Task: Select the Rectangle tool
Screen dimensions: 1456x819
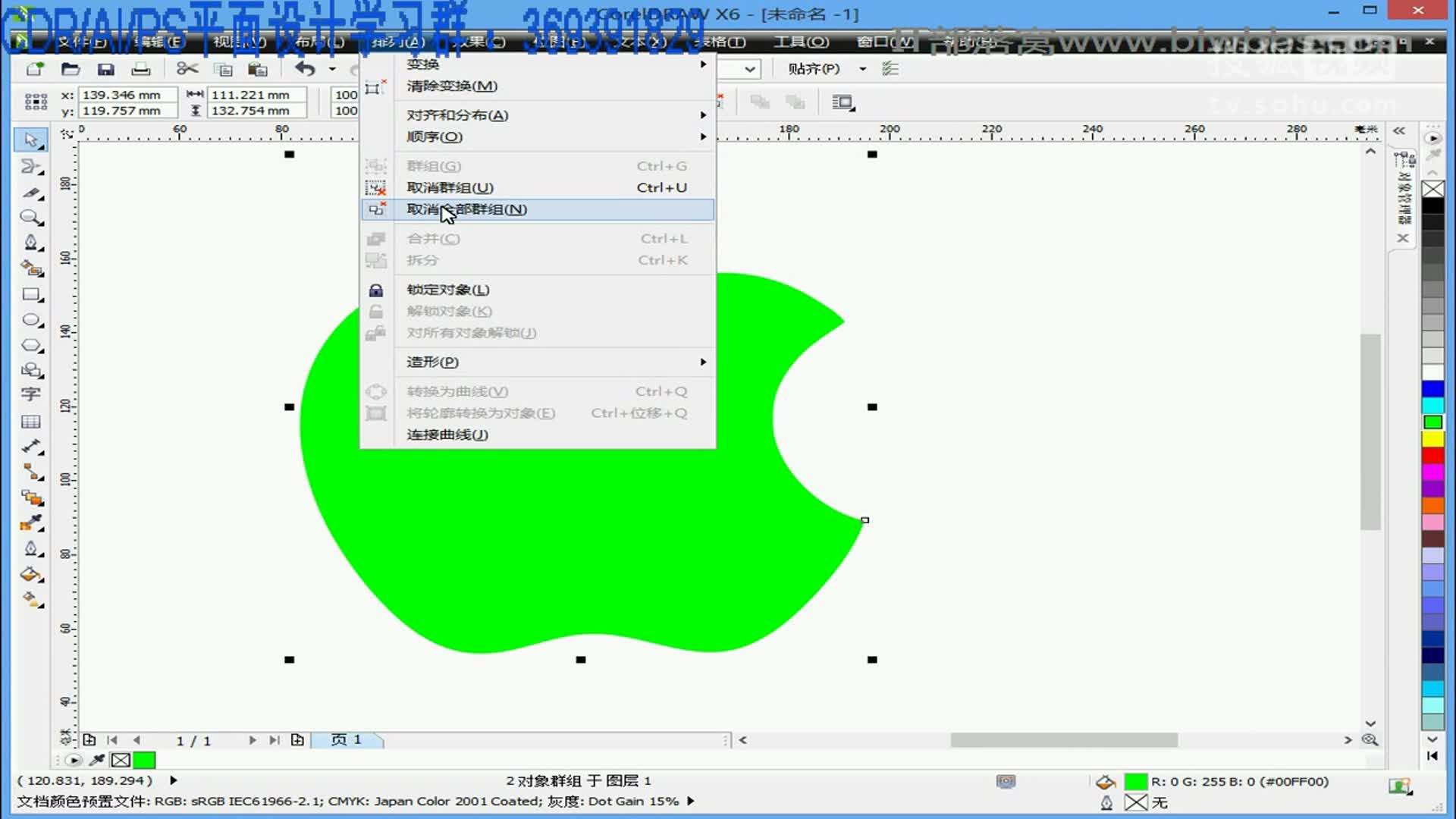Action: [x=31, y=294]
